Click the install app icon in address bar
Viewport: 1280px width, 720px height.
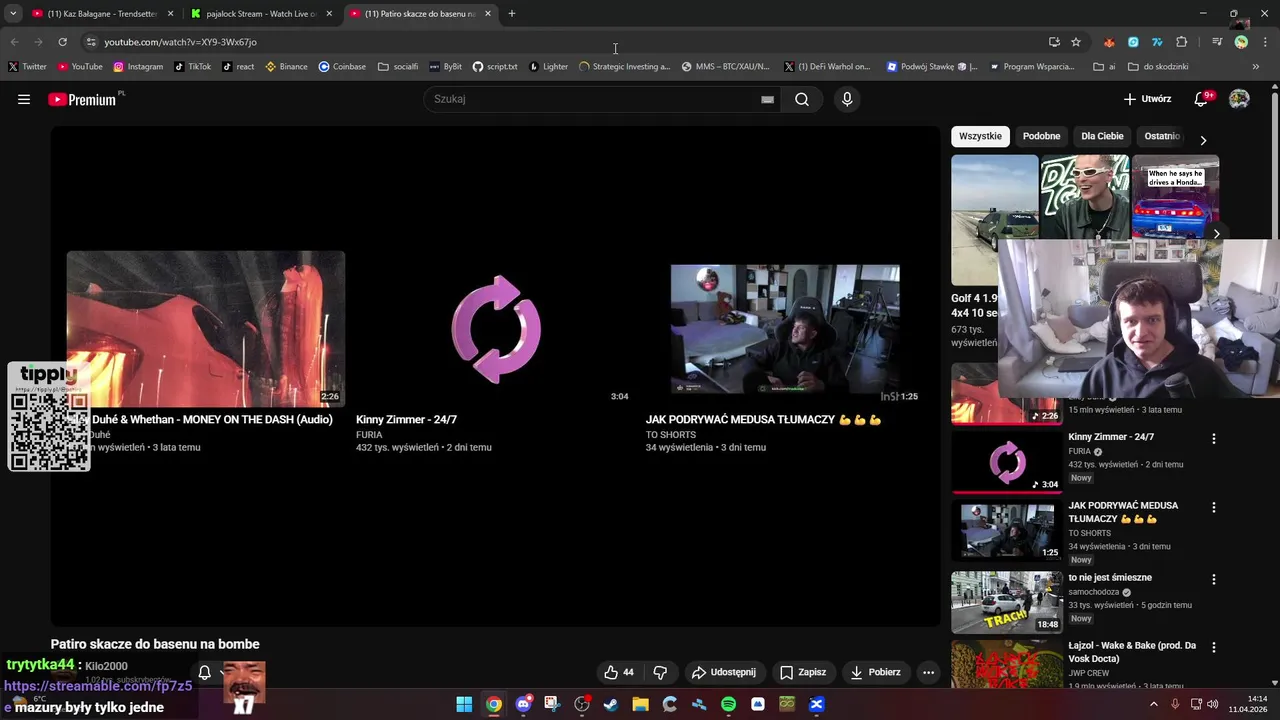[1054, 42]
